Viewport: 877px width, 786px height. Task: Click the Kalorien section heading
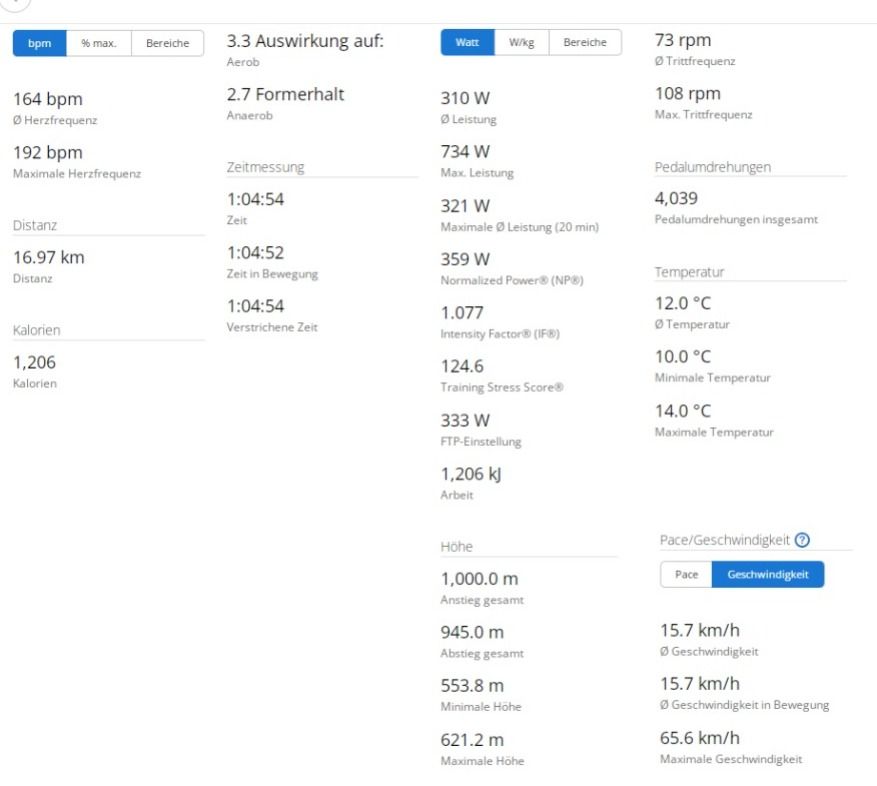(38, 330)
